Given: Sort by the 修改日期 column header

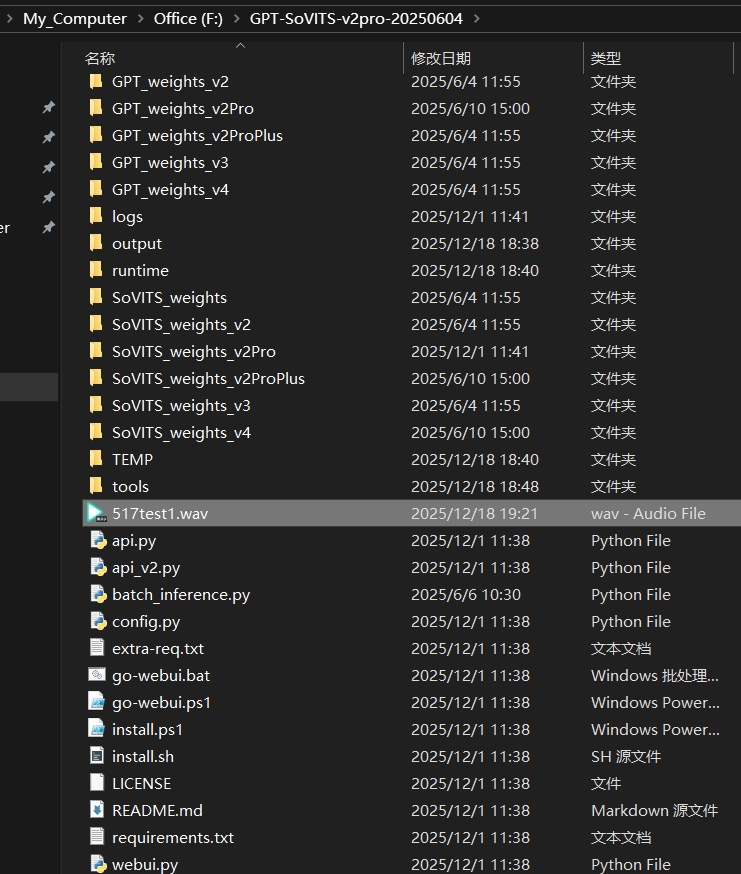Looking at the screenshot, I should (x=440, y=59).
